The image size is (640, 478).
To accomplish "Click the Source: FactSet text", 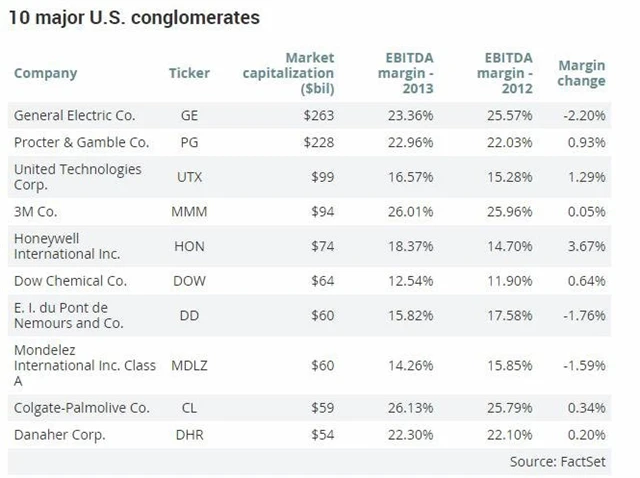I will point(560,461).
